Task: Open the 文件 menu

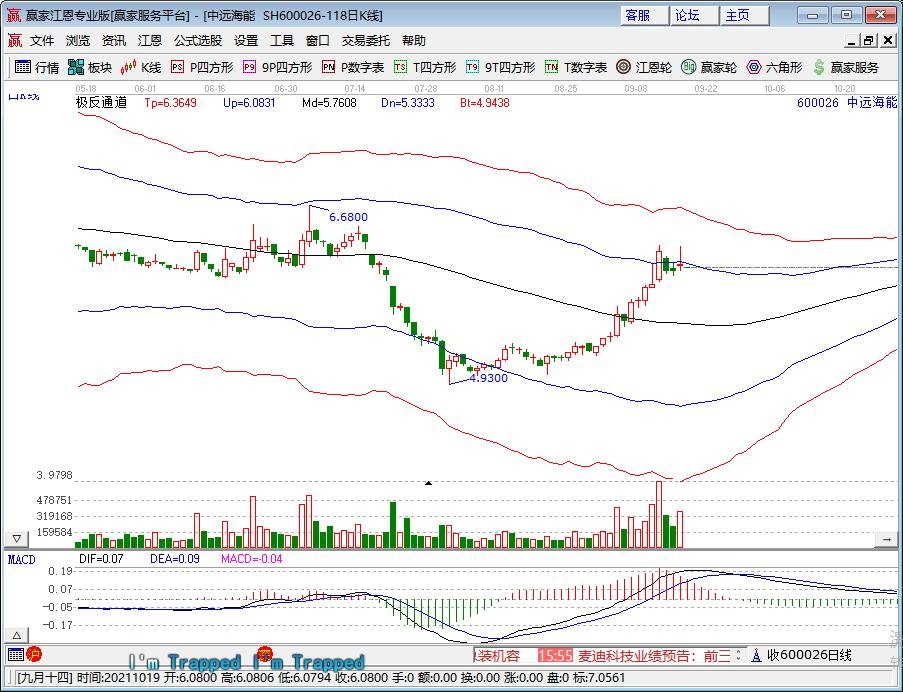Action: (41, 40)
